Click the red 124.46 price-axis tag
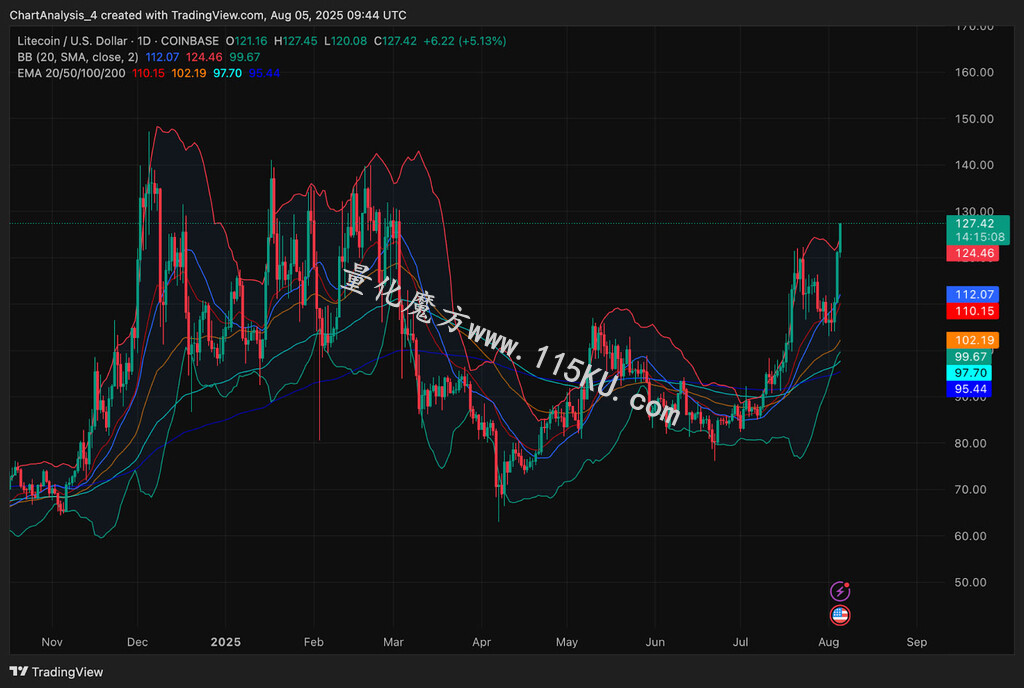Viewport: 1024px width, 688px height. 972,253
